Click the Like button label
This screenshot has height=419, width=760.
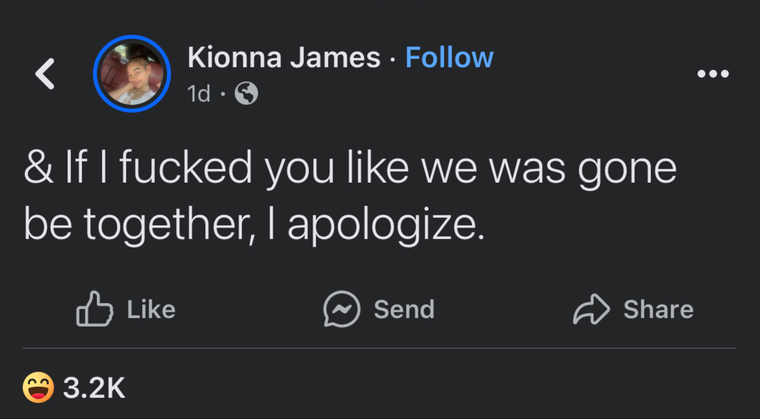pyautogui.click(x=151, y=309)
